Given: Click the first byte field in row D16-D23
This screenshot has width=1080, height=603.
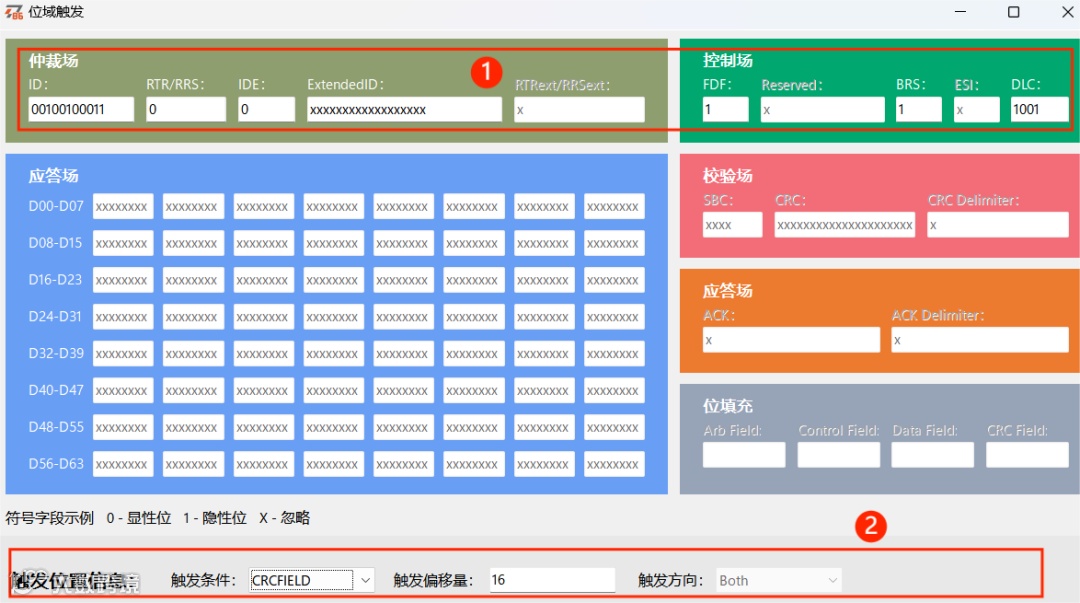Looking at the screenshot, I should (123, 280).
